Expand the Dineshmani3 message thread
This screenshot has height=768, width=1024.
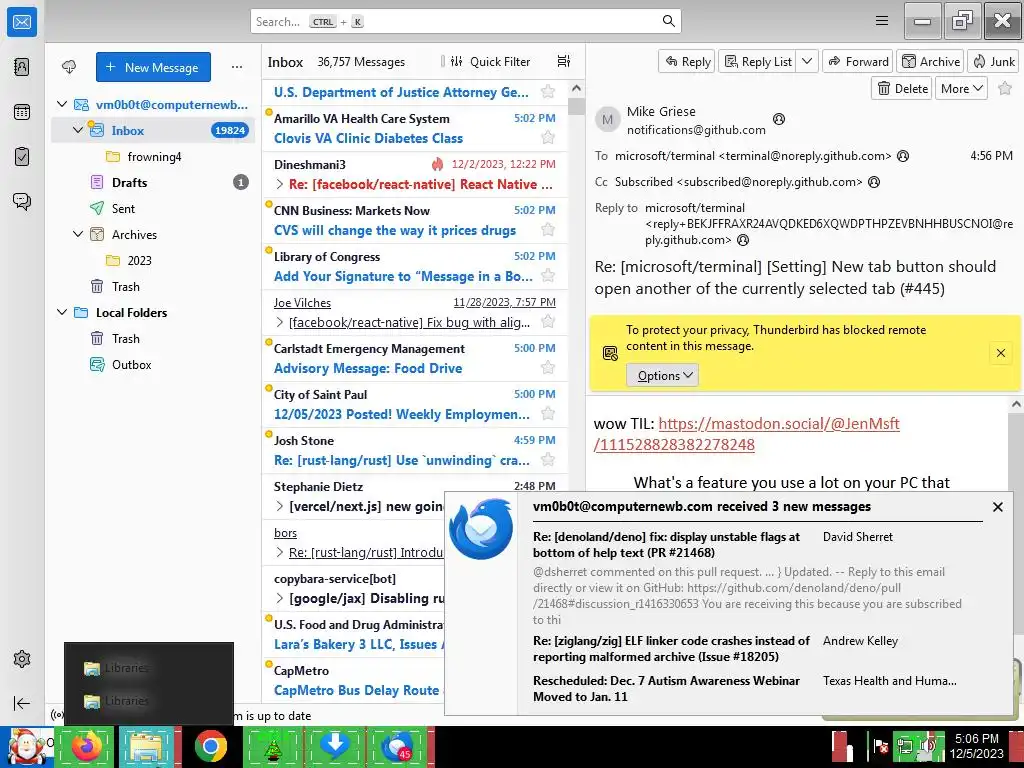(280, 184)
